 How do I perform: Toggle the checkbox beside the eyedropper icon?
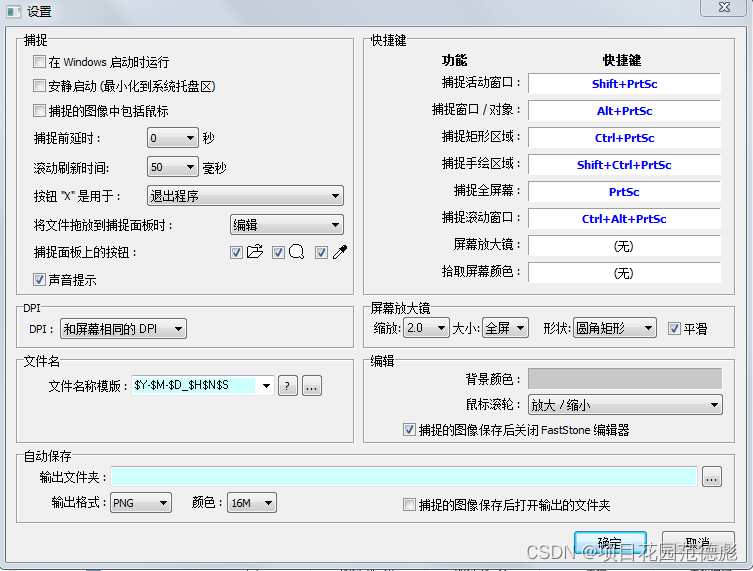coord(321,253)
